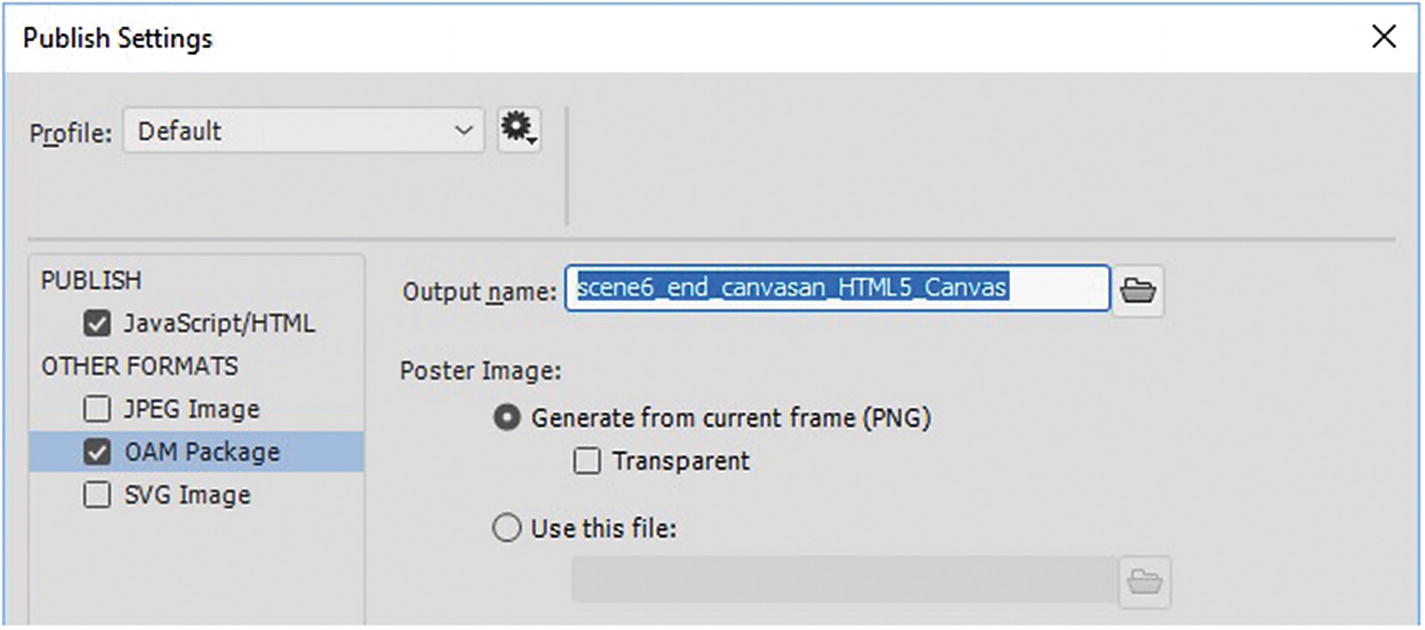Open the Profile options gear menu
Viewport: 1425px width, 630px height.
pos(519,131)
